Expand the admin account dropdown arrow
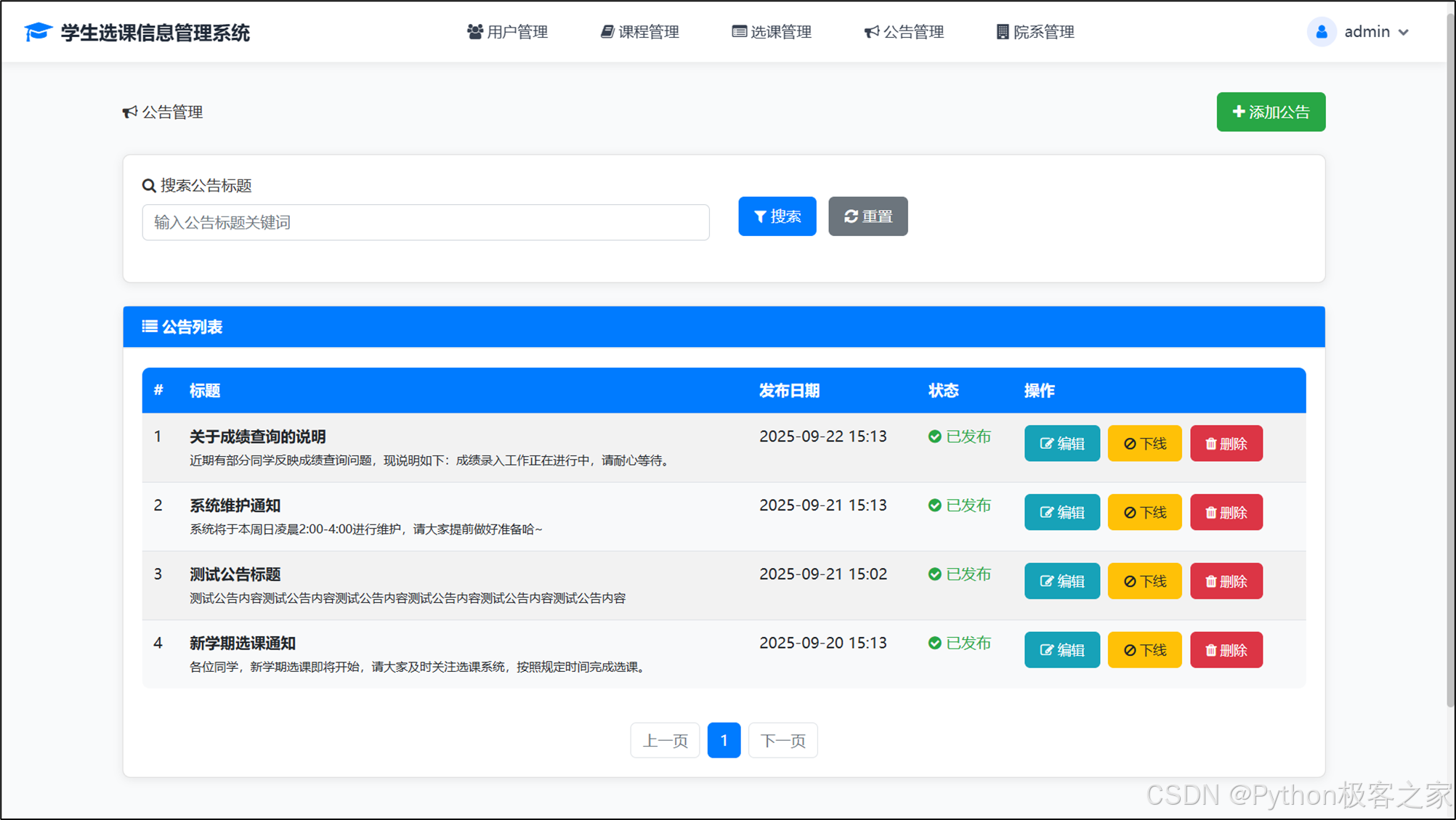The width and height of the screenshot is (1456, 820). pyautogui.click(x=1404, y=33)
